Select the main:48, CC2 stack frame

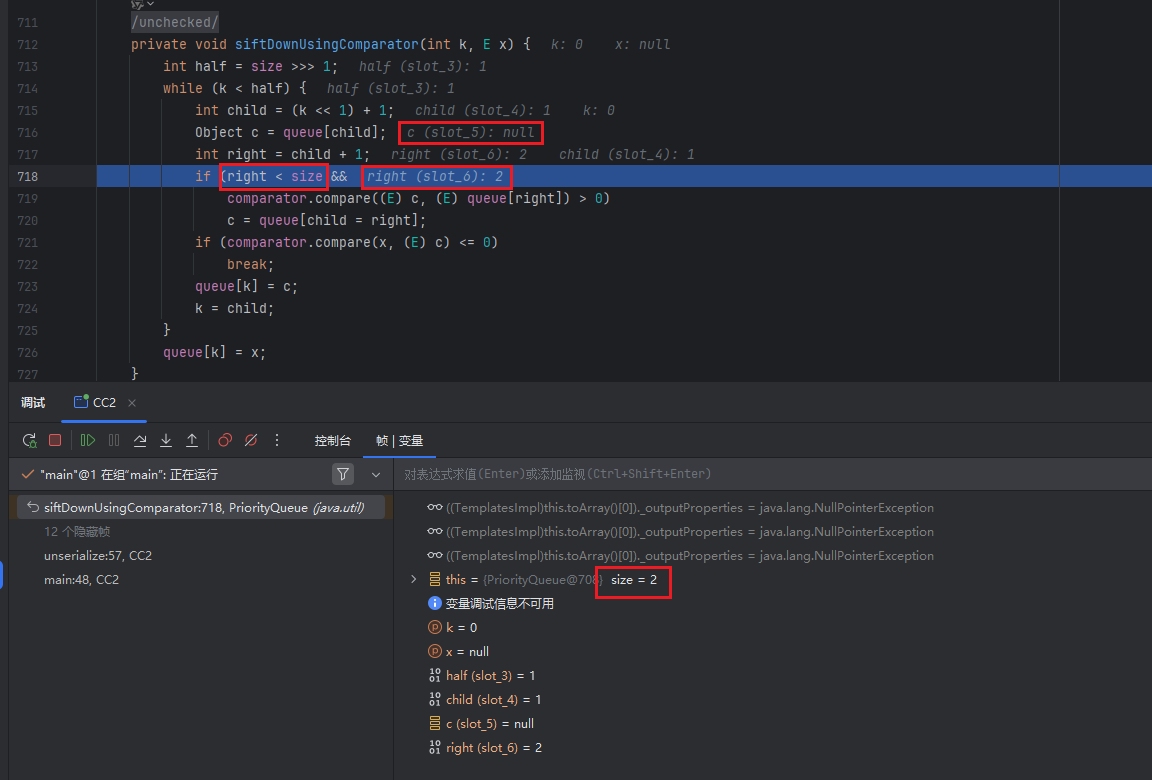pos(81,579)
